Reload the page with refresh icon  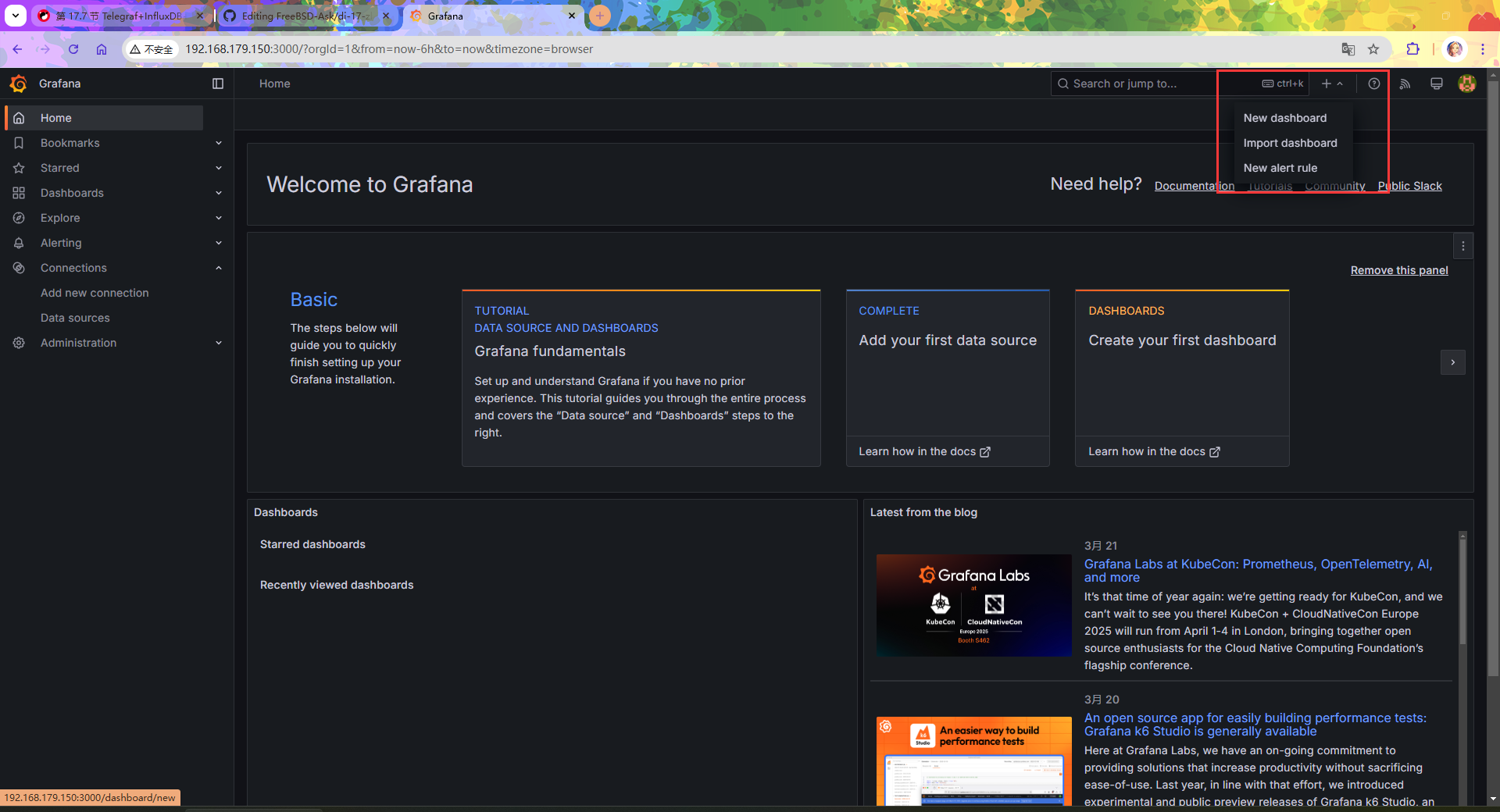click(73, 49)
